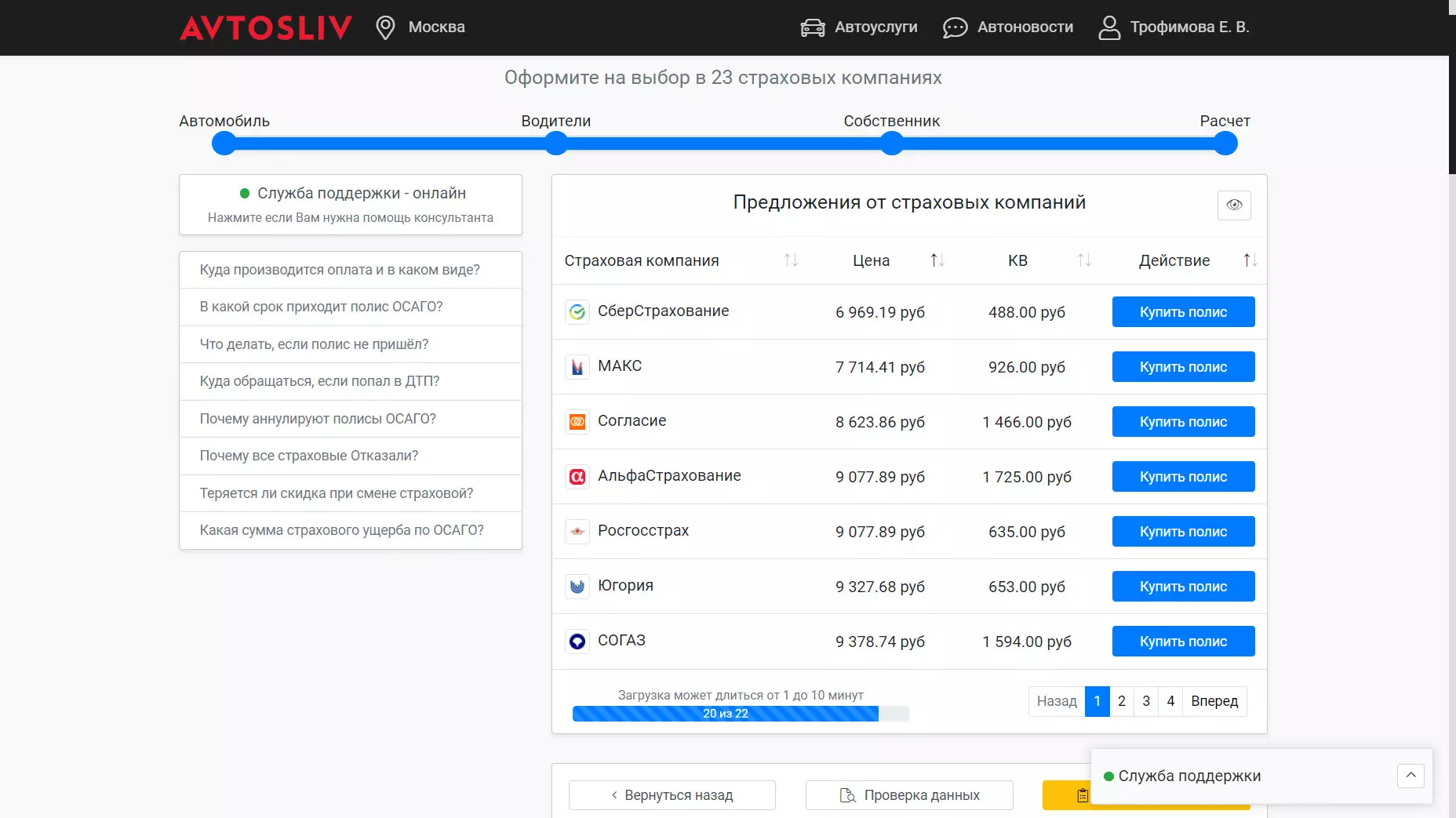The image size is (1456, 818).
Task: Click the 20 из 22 loading progress bar
Action: click(741, 714)
